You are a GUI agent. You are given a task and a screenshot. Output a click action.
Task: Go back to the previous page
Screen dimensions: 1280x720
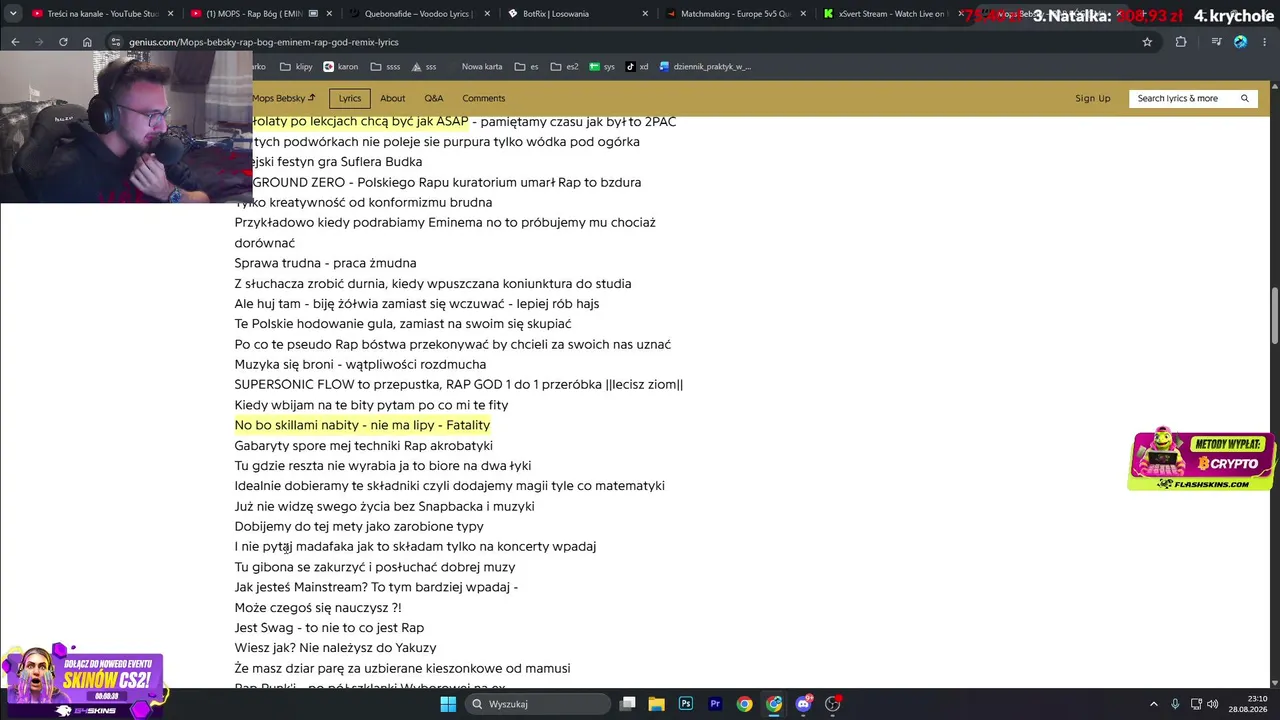(15, 42)
